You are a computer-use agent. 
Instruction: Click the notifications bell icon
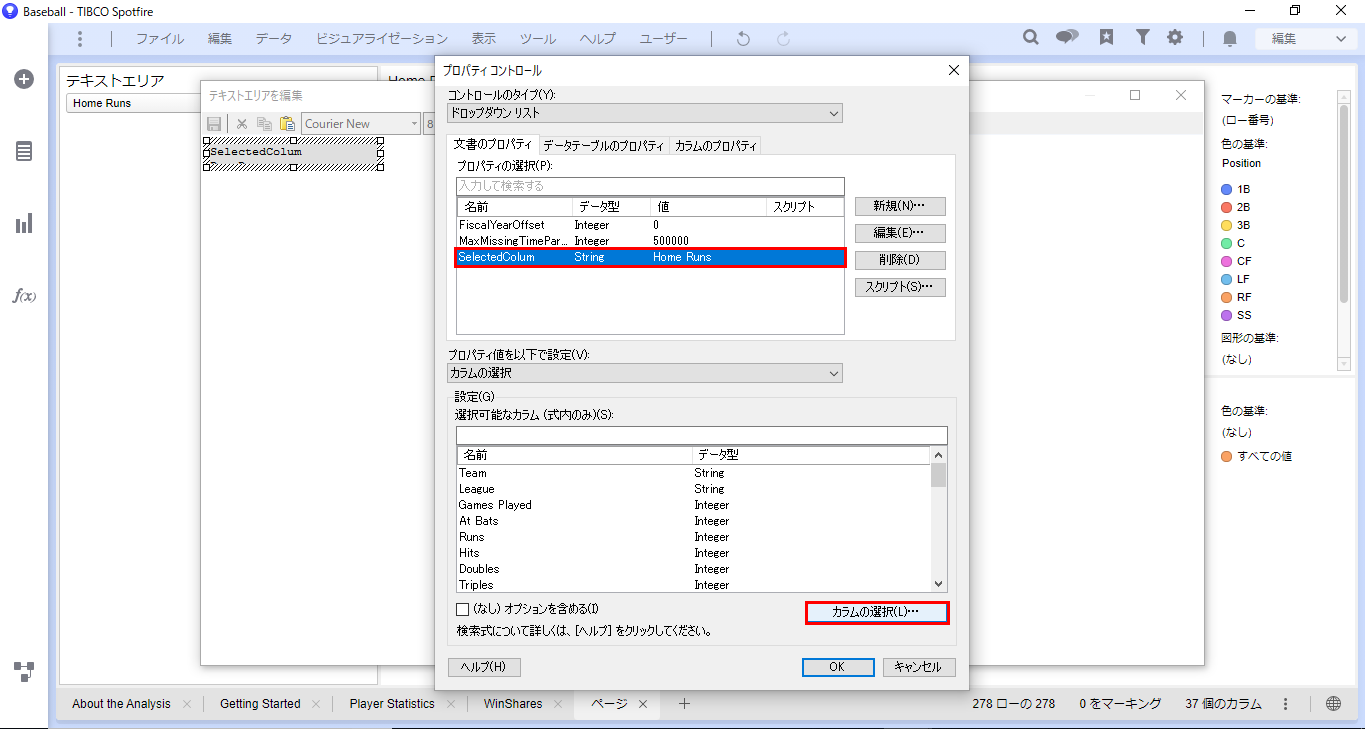(1230, 39)
